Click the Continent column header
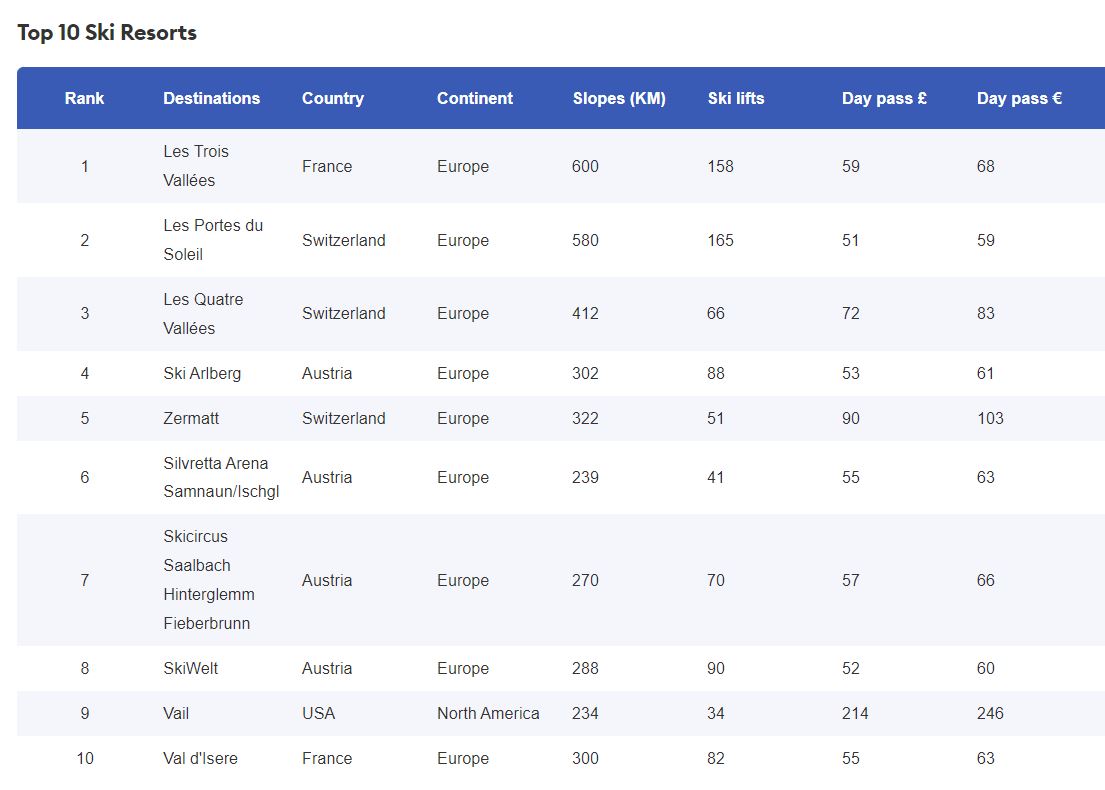The width and height of the screenshot is (1105, 790). coord(475,98)
